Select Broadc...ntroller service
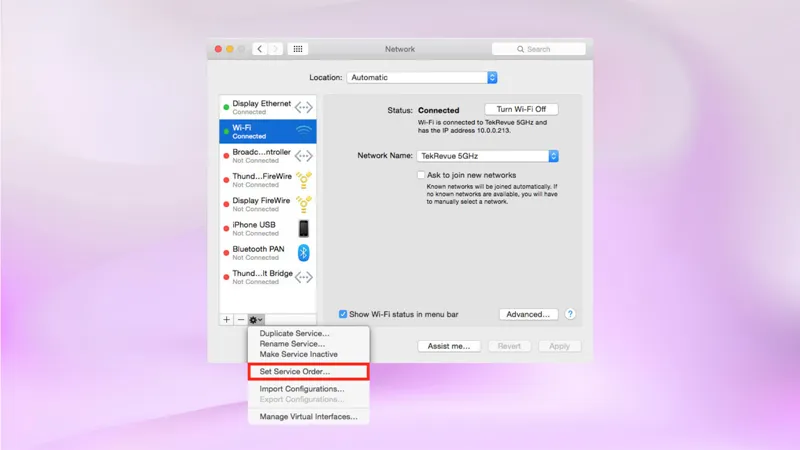 (268, 156)
